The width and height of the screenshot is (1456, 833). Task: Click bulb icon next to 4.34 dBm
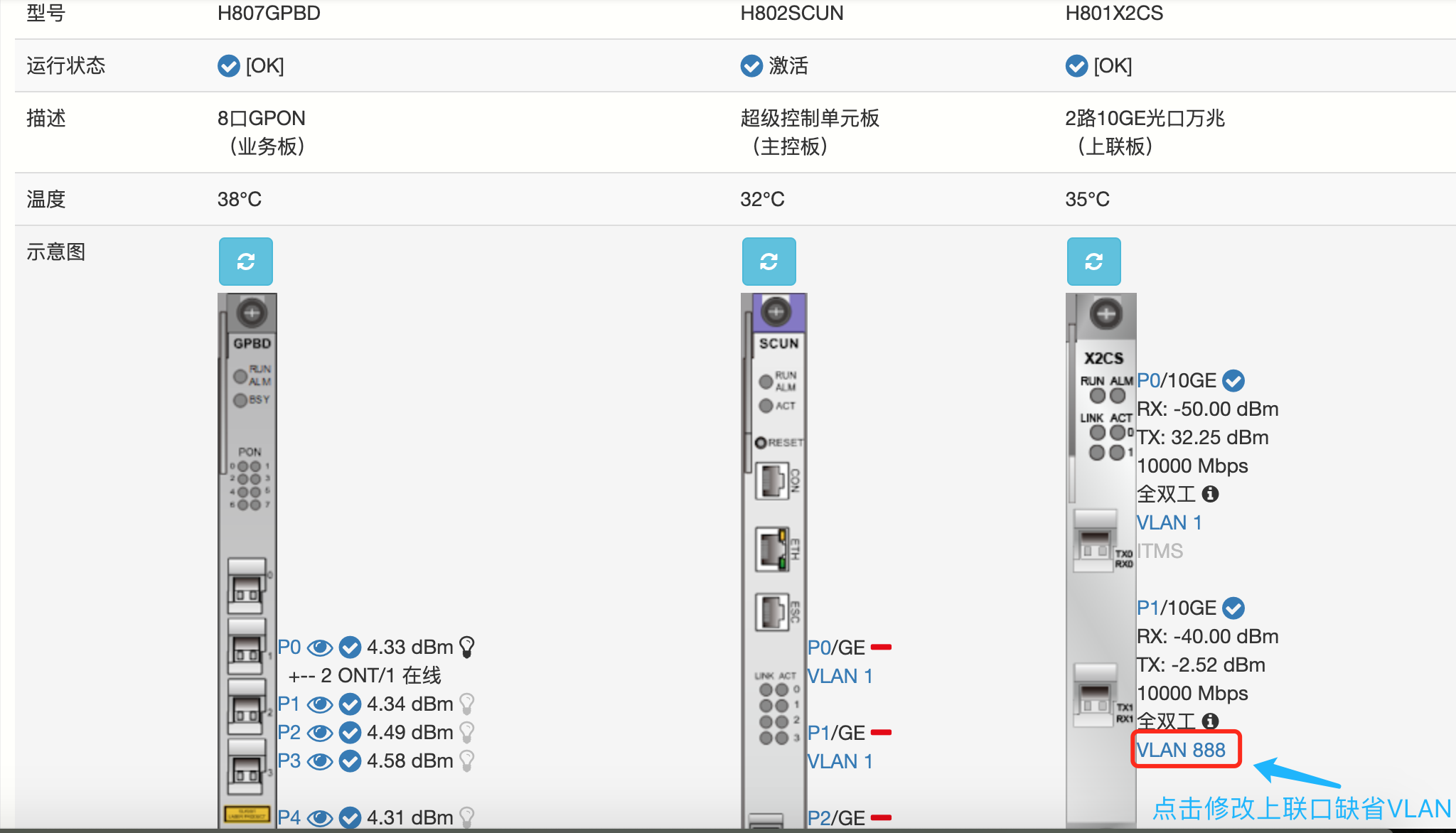(467, 704)
